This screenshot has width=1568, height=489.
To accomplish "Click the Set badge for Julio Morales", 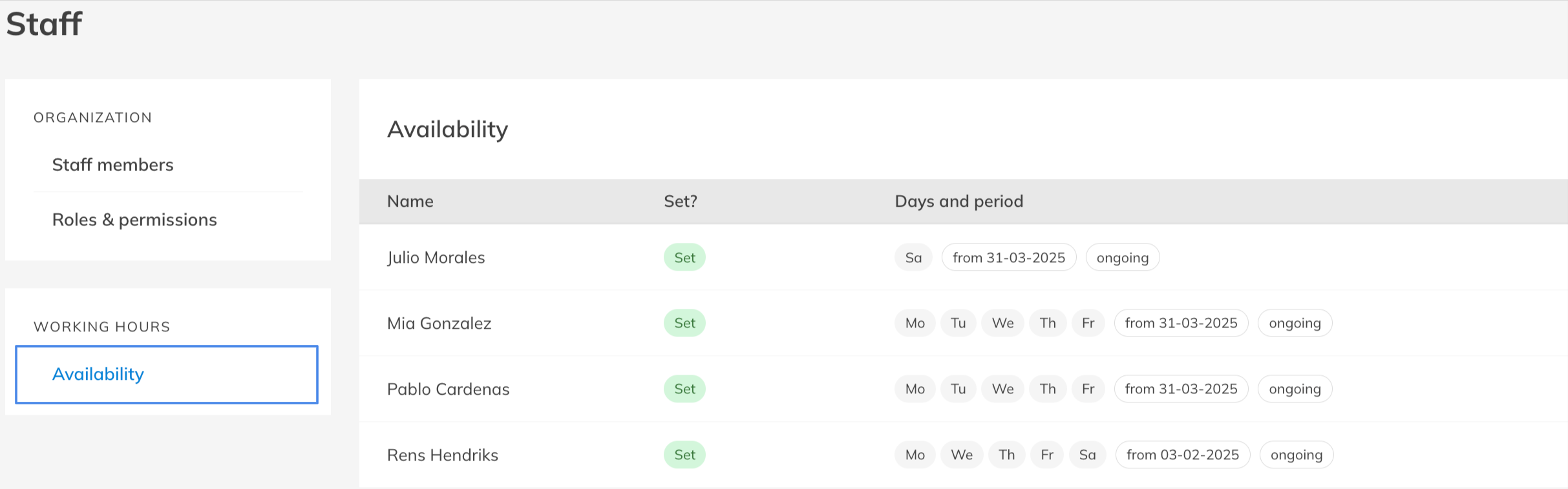I will 684,258.
